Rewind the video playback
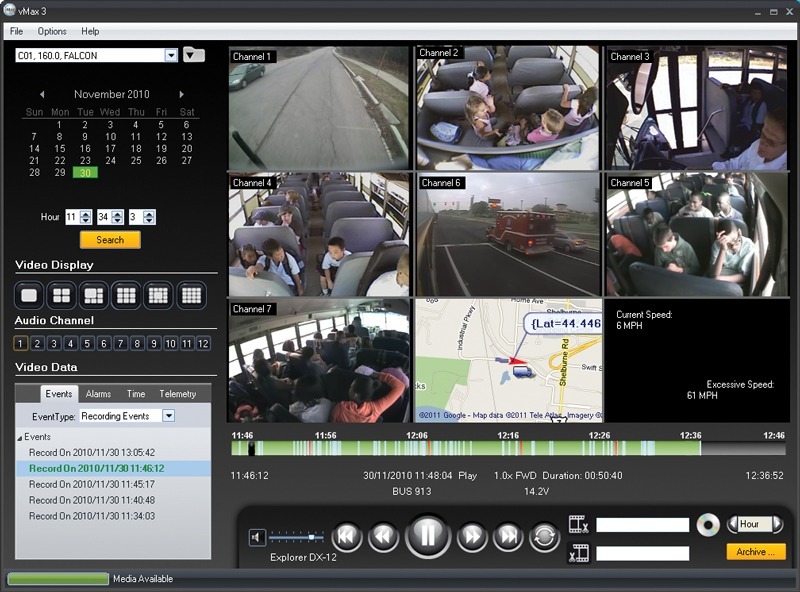The height and width of the screenshot is (592, 800). pyautogui.click(x=384, y=536)
